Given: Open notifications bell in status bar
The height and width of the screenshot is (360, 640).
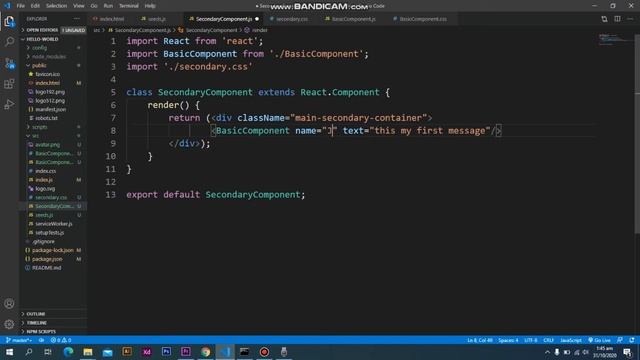Looking at the screenshot, I should 632,340.
